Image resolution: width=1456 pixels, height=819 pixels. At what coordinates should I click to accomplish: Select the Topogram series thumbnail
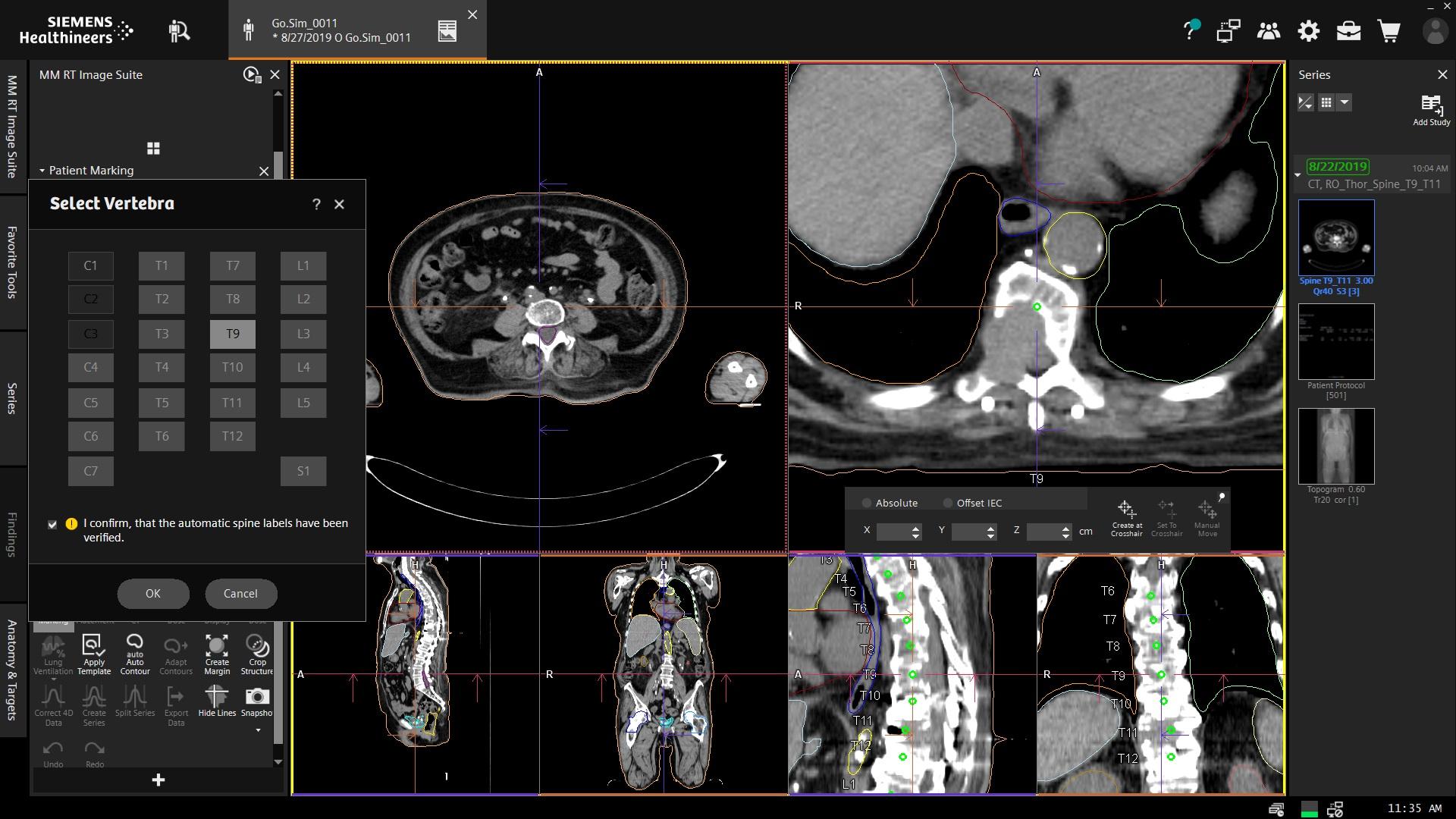pyautogui.click(x=1336, y=446)
